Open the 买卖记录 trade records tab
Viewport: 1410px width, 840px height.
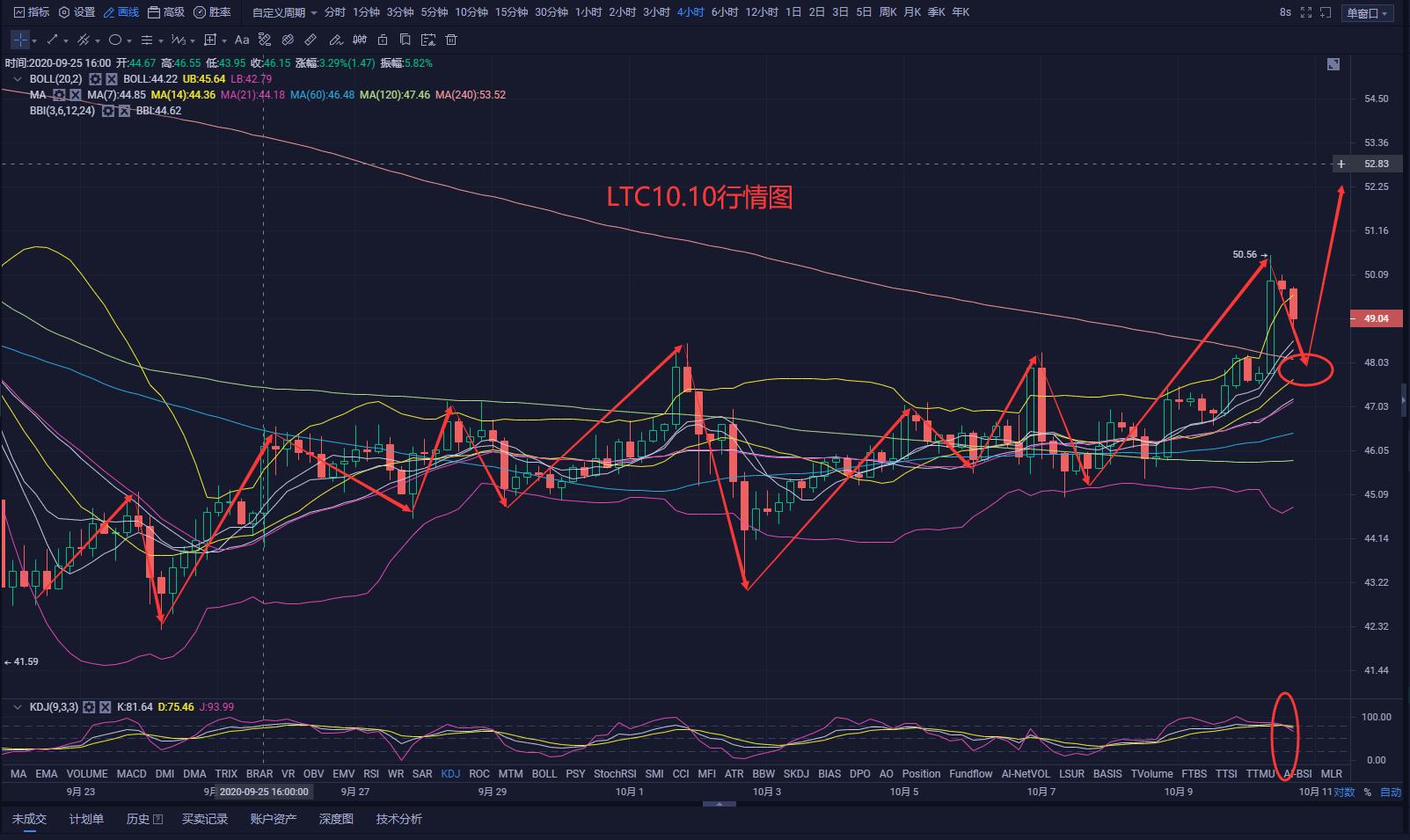[x=204, y=819]
